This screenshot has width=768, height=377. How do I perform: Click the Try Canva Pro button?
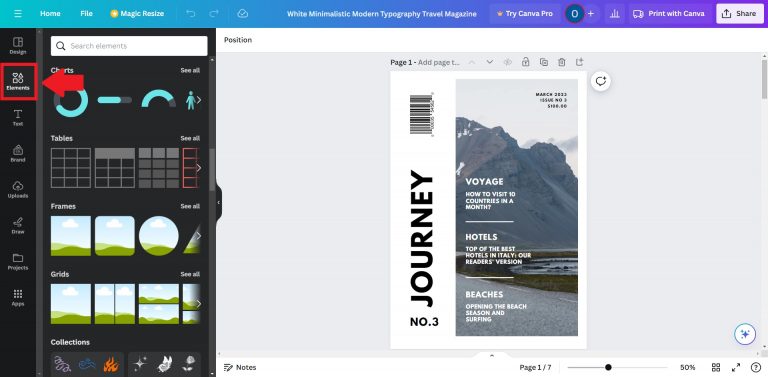click(525, 14)
